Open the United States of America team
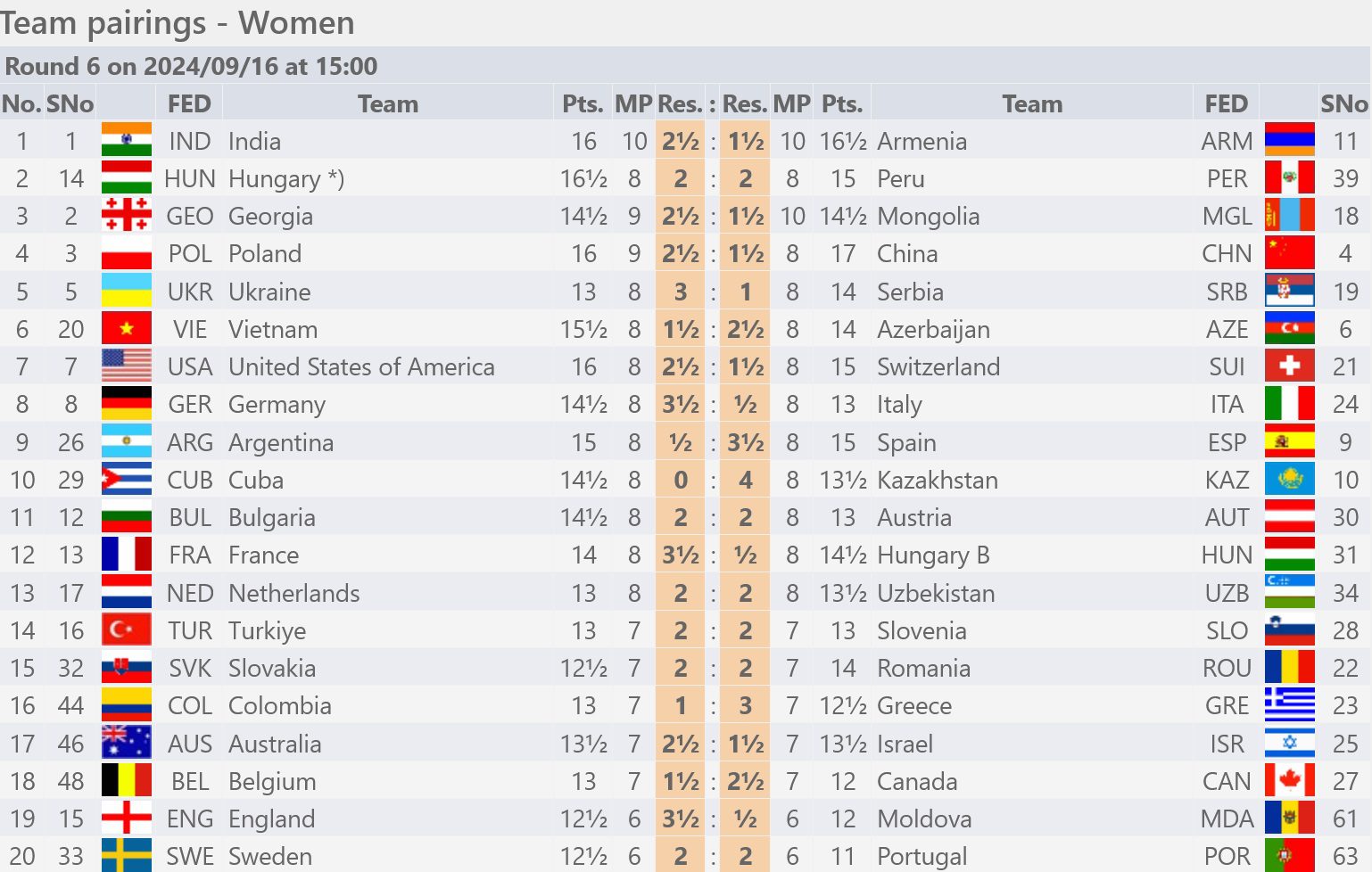Screen dimensions: 1372x872 [x=361, y=366]
